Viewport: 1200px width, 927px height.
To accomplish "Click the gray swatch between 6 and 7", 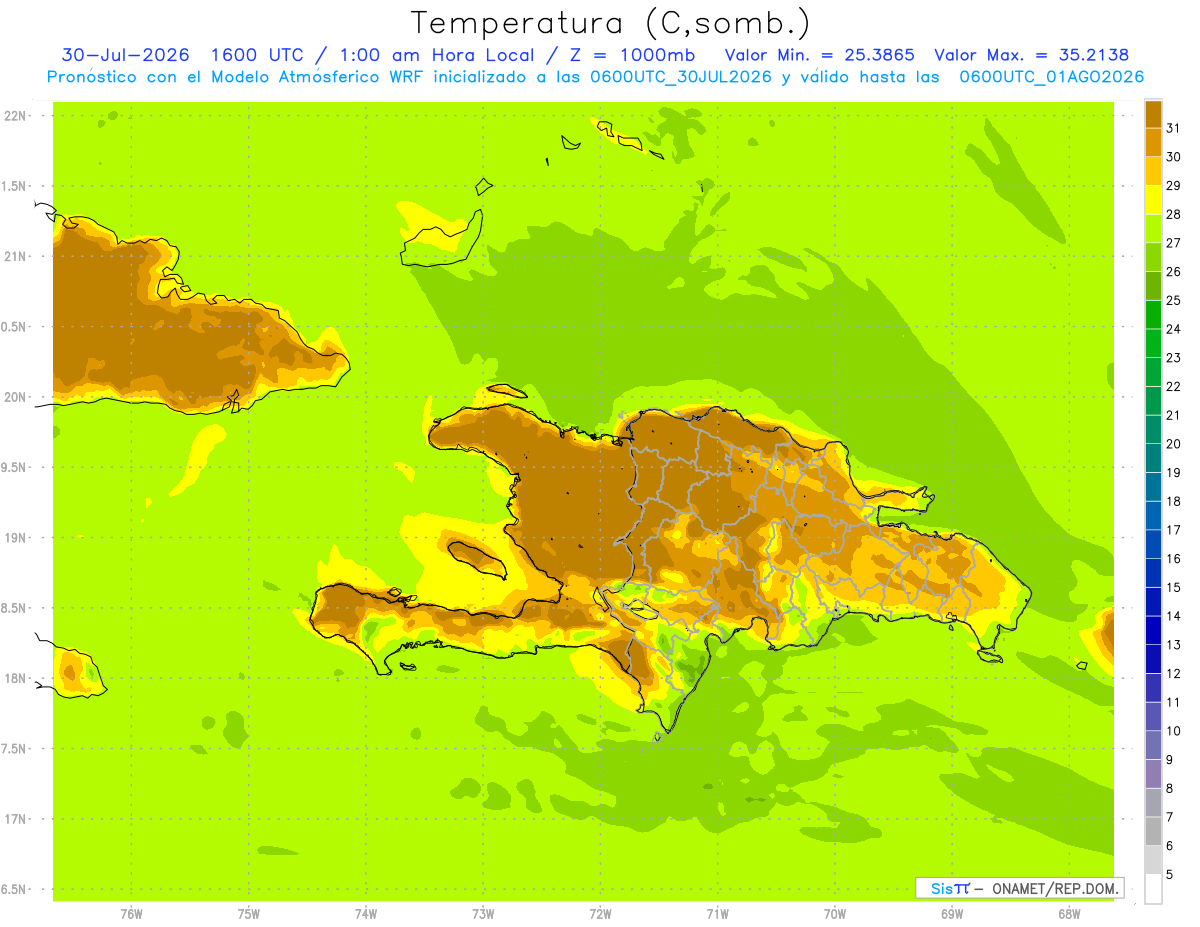I will [1153, 831].
